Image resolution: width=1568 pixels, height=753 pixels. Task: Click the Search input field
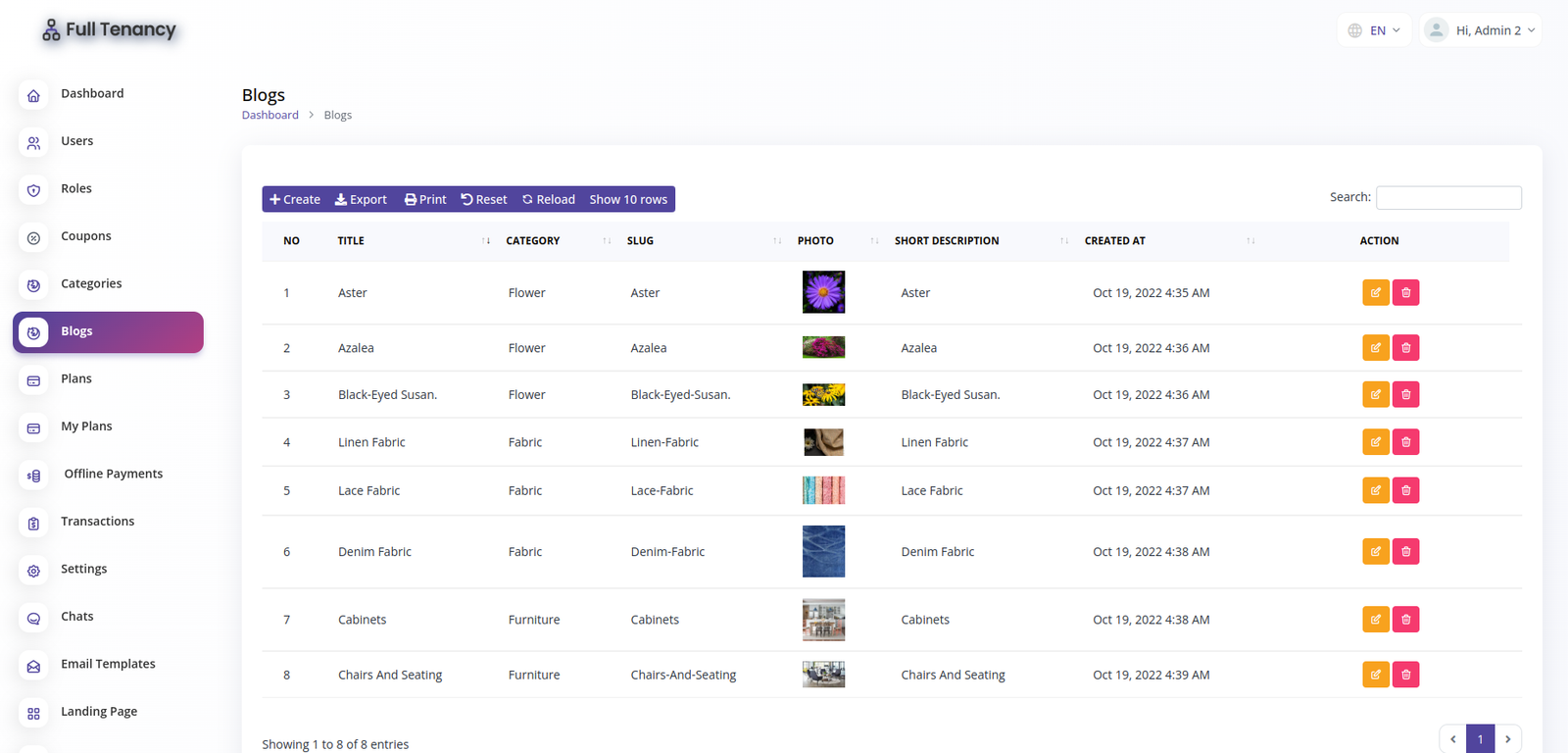tap(1447, 197)
